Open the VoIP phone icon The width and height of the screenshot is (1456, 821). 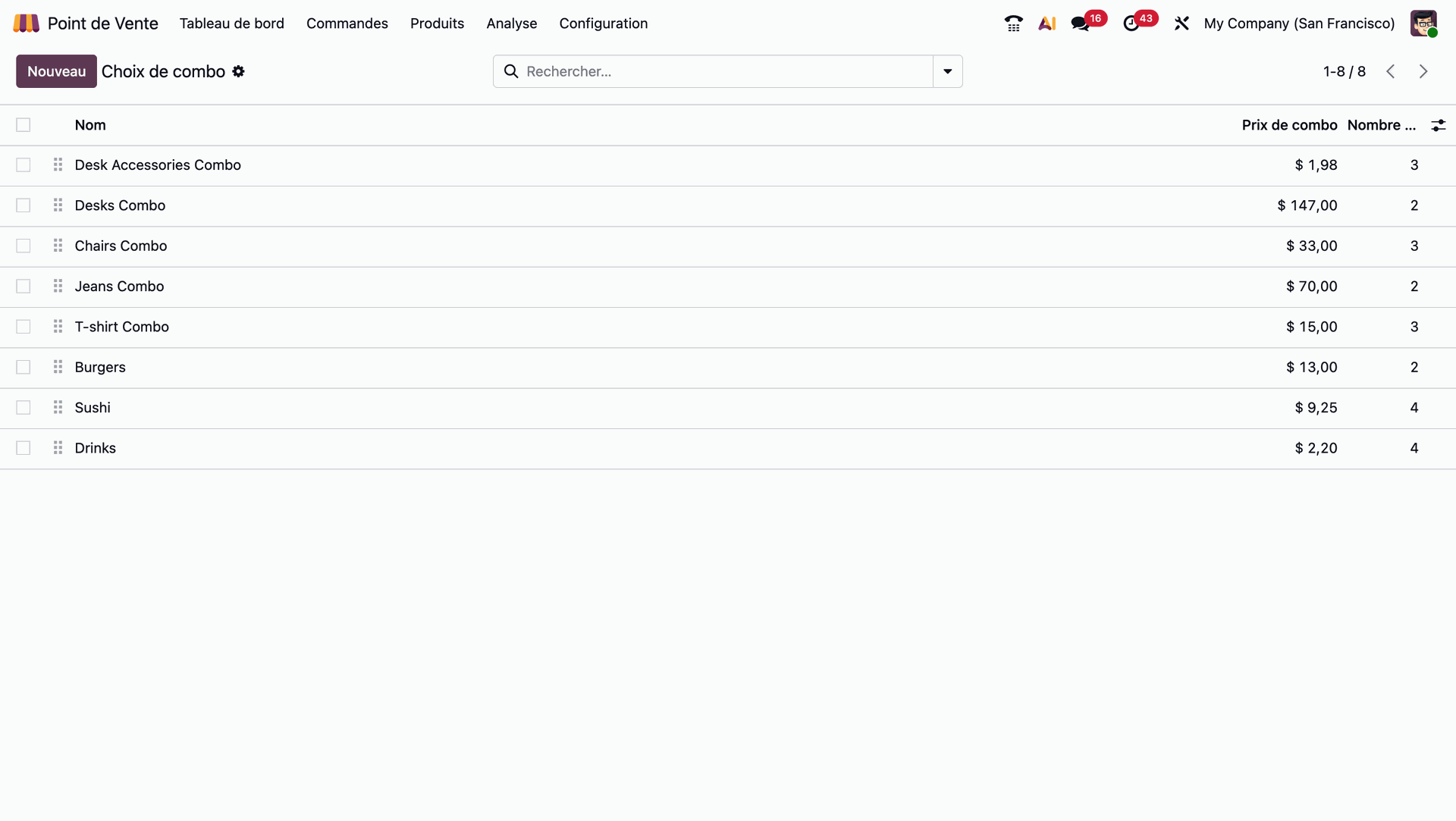(1013, 24)
